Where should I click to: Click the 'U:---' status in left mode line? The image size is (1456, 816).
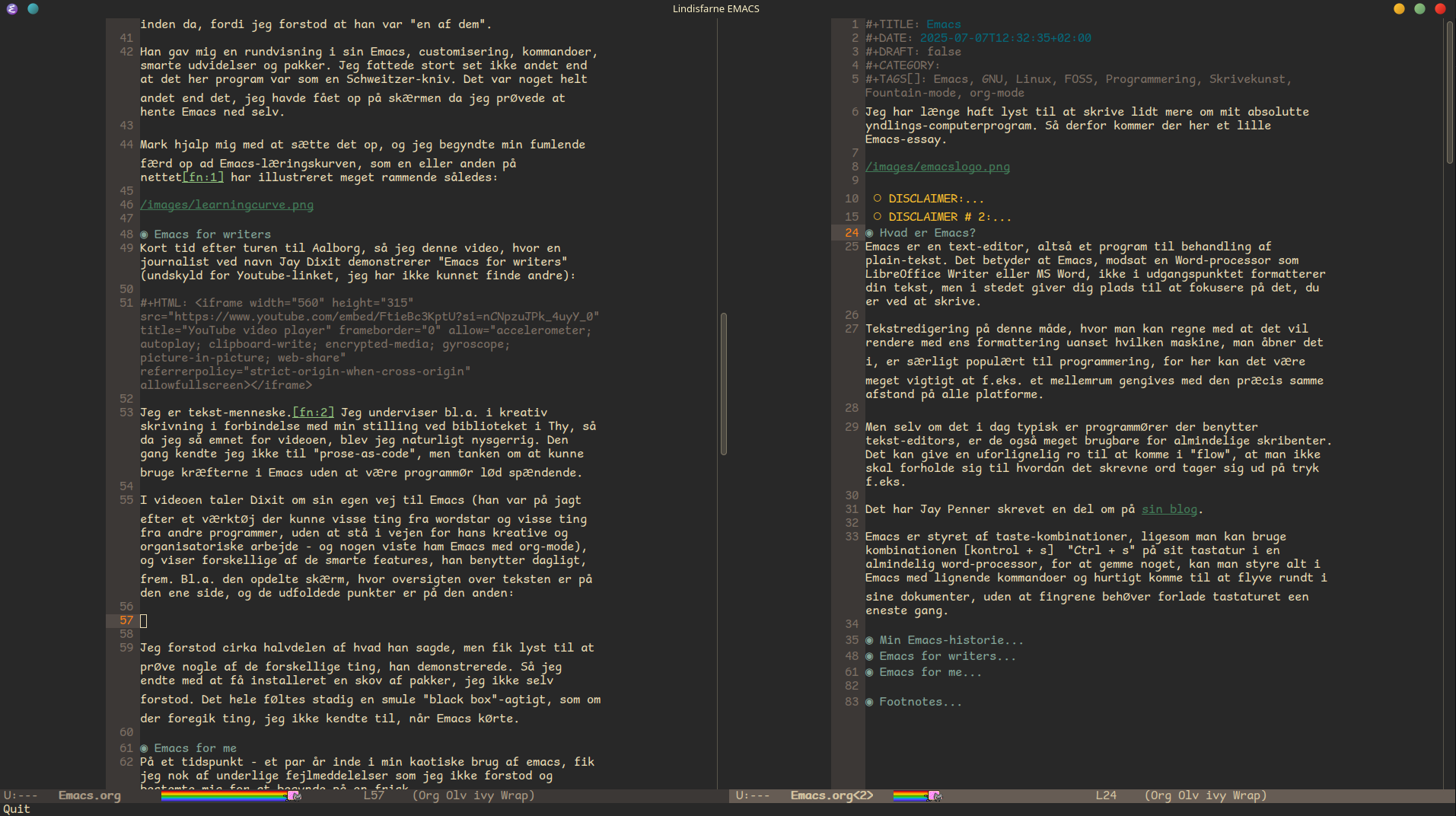tap(21, 795)
